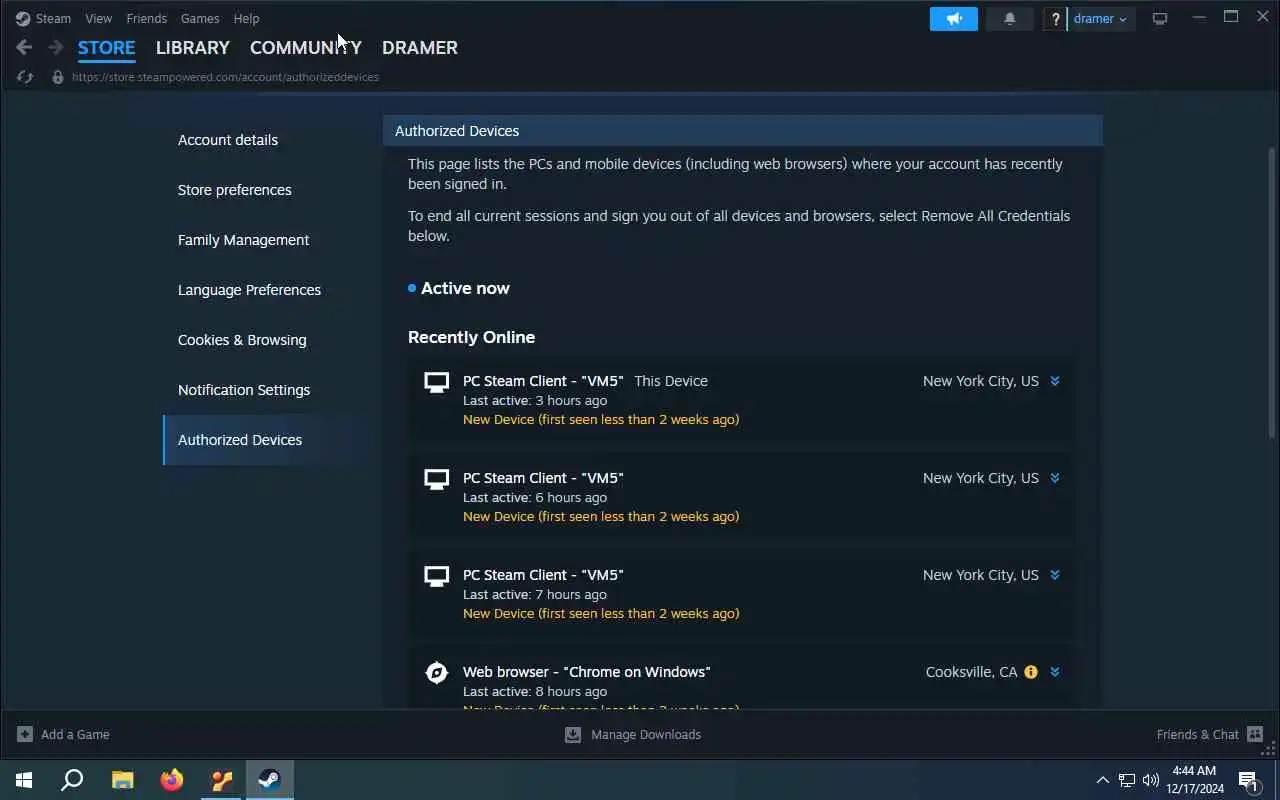
Task: Open the Help menu
Action: (x=246, y=18)
